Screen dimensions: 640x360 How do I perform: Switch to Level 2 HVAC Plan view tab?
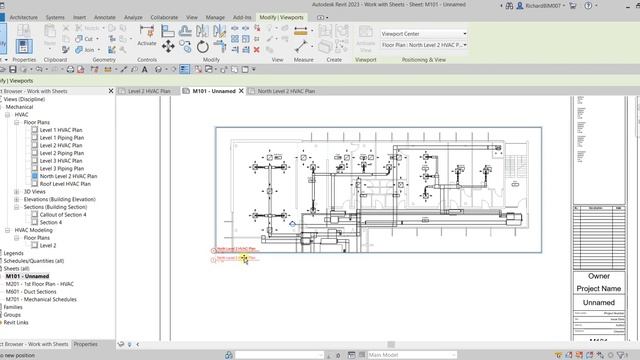click(x=149, y=91)
